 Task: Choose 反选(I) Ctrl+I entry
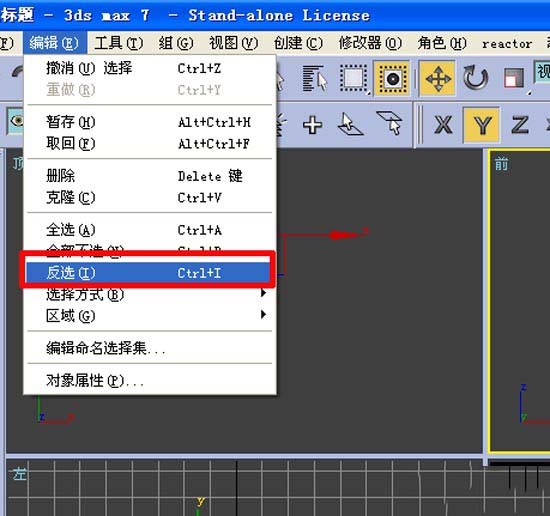tap(148, 273)
